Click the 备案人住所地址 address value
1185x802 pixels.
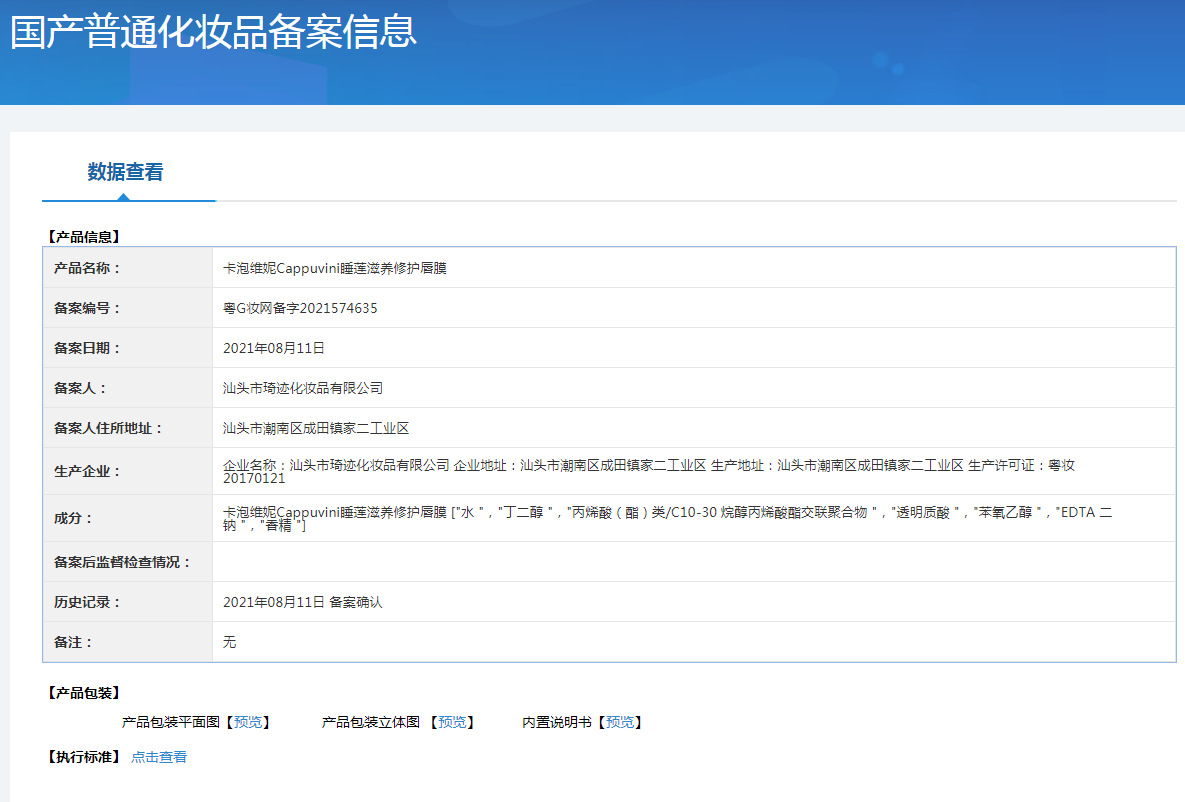coord(316,428)
